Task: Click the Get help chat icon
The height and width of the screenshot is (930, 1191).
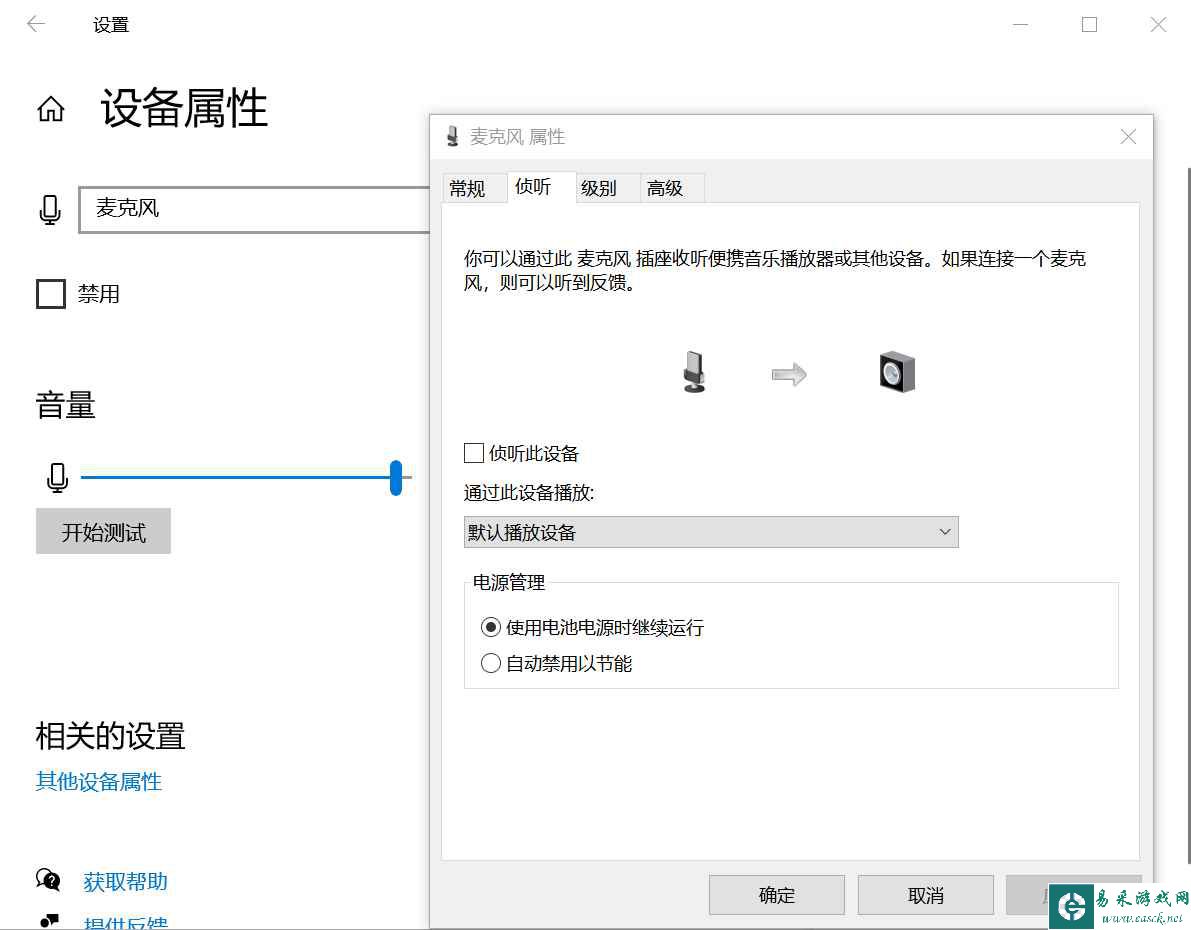Action: click(48, 880)
